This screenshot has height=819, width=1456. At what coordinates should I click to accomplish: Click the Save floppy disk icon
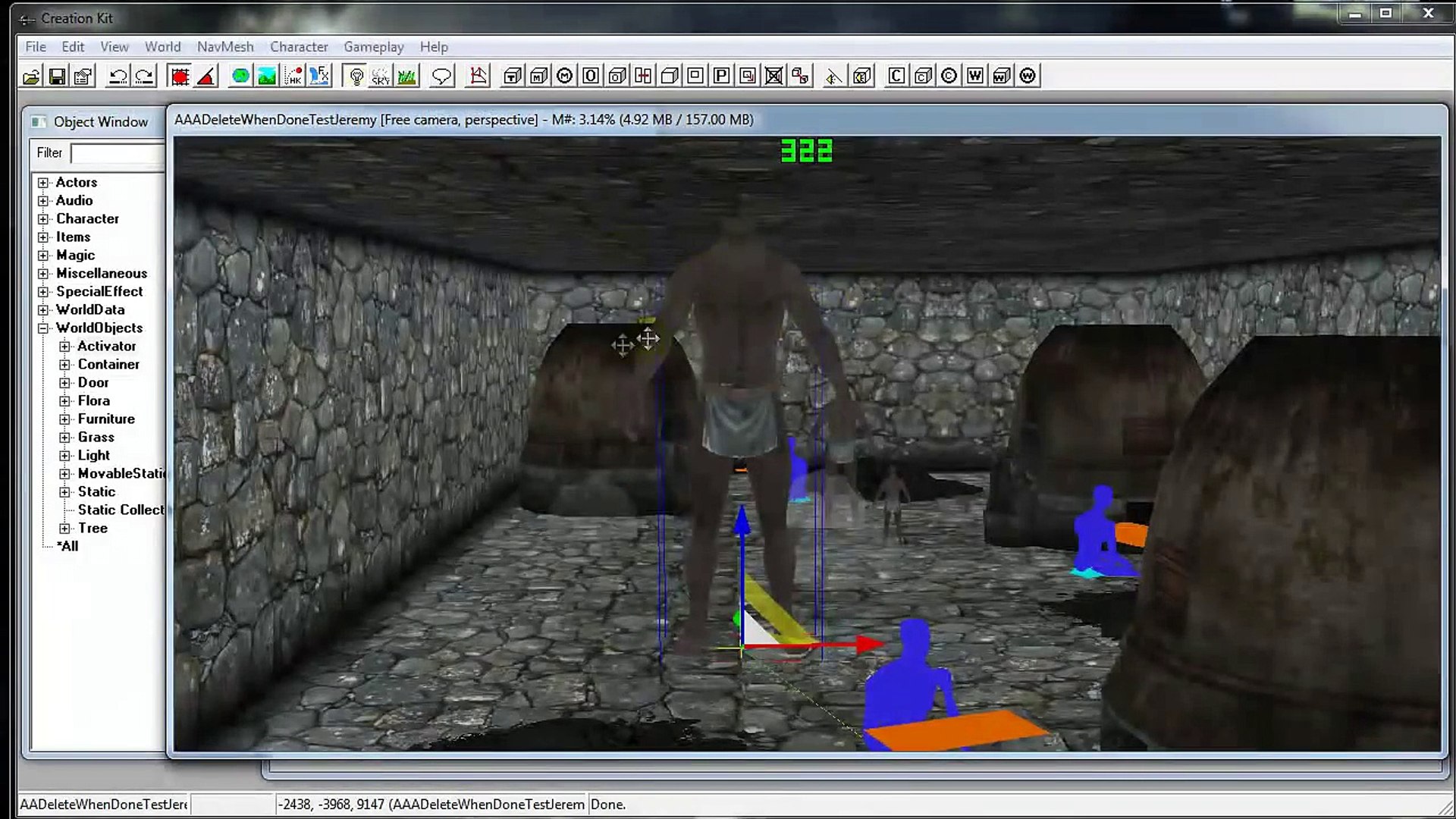point(57,76)
